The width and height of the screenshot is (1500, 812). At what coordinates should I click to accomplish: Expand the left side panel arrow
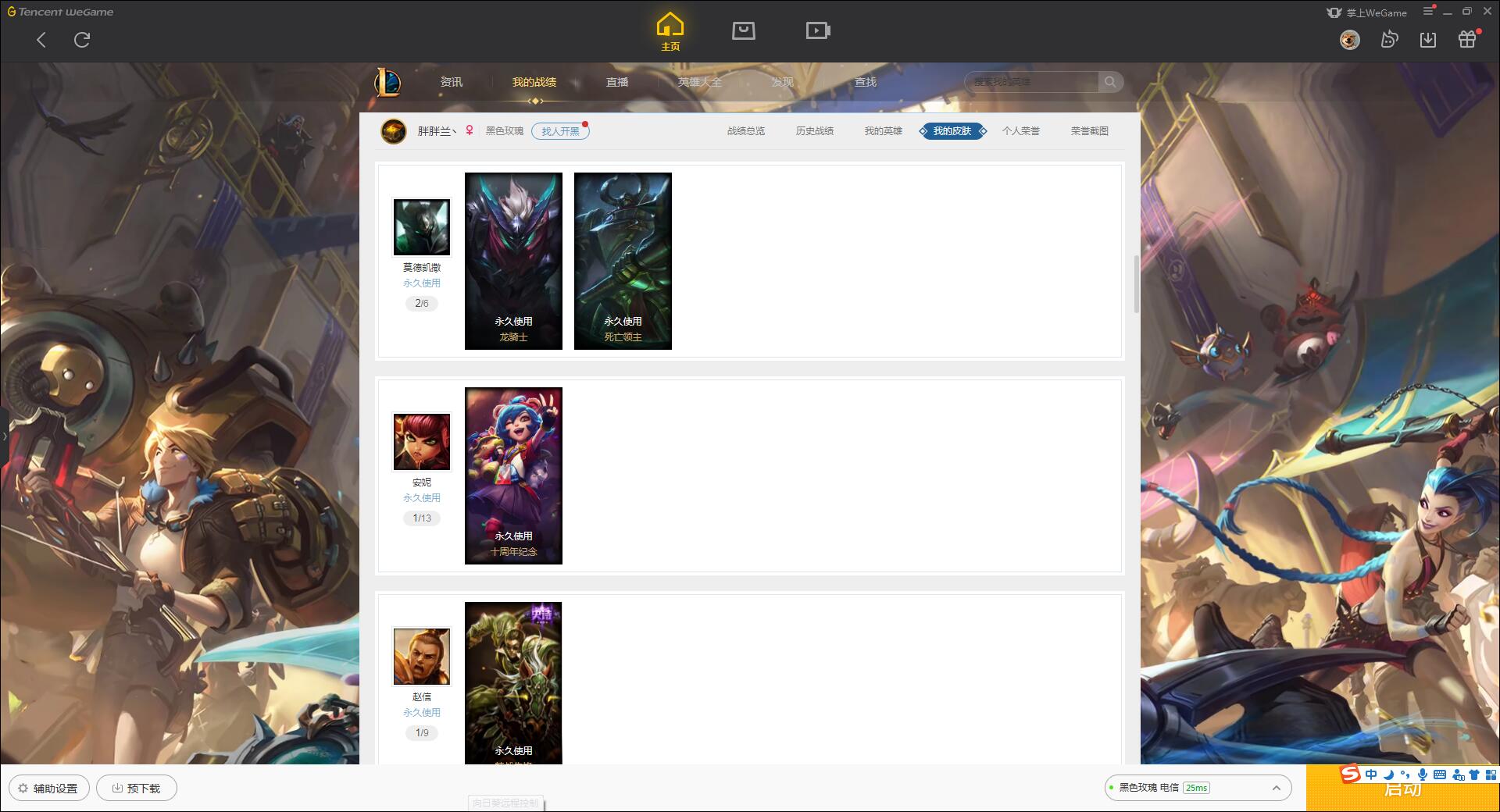click(x=4, y=436)
